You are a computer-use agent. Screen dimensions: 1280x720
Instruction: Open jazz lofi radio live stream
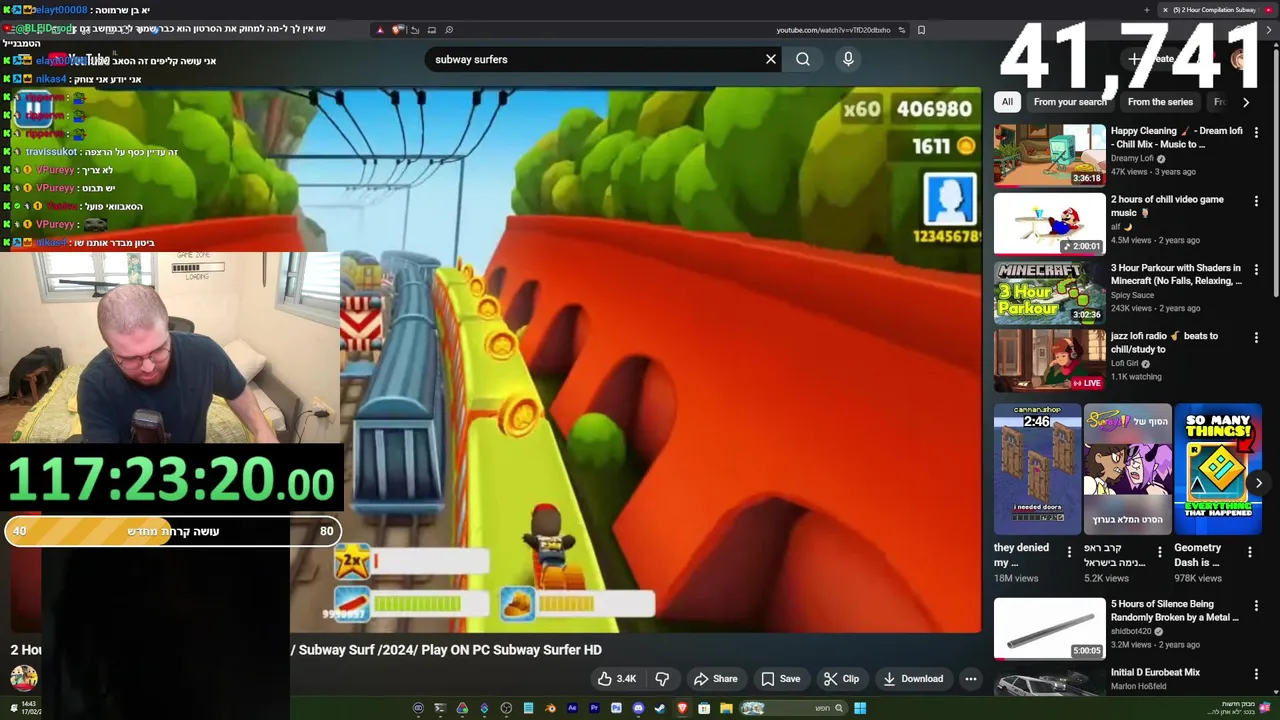point(1049,360)
